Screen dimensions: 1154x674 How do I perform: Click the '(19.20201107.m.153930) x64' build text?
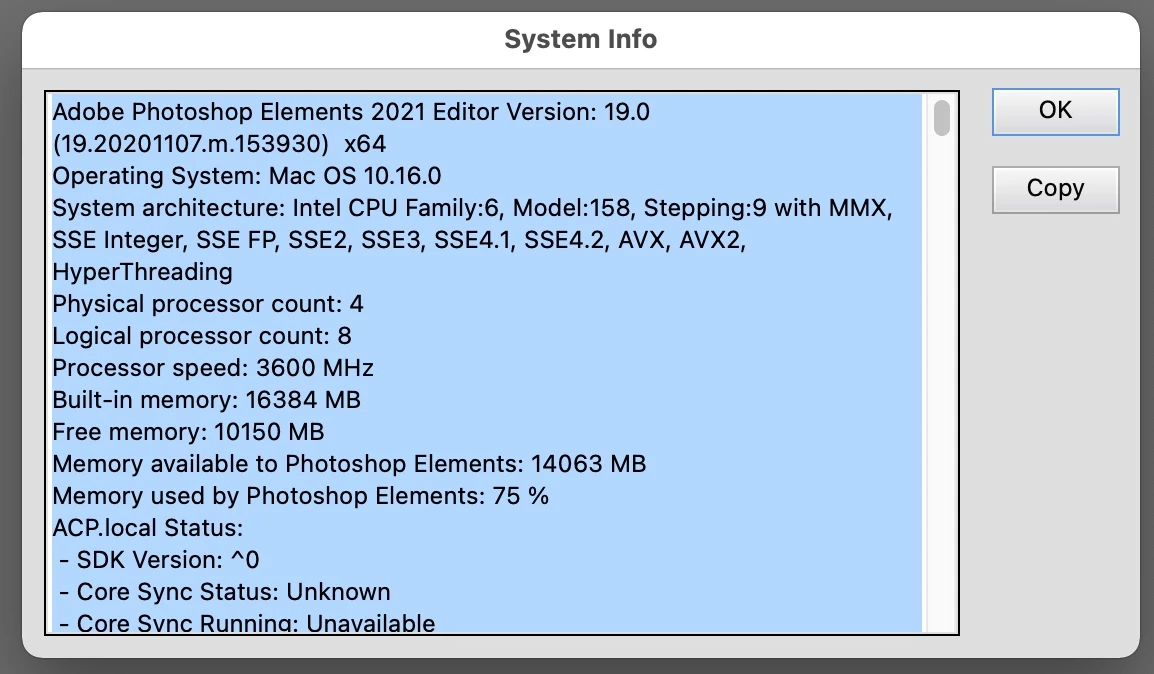(219, 143)
